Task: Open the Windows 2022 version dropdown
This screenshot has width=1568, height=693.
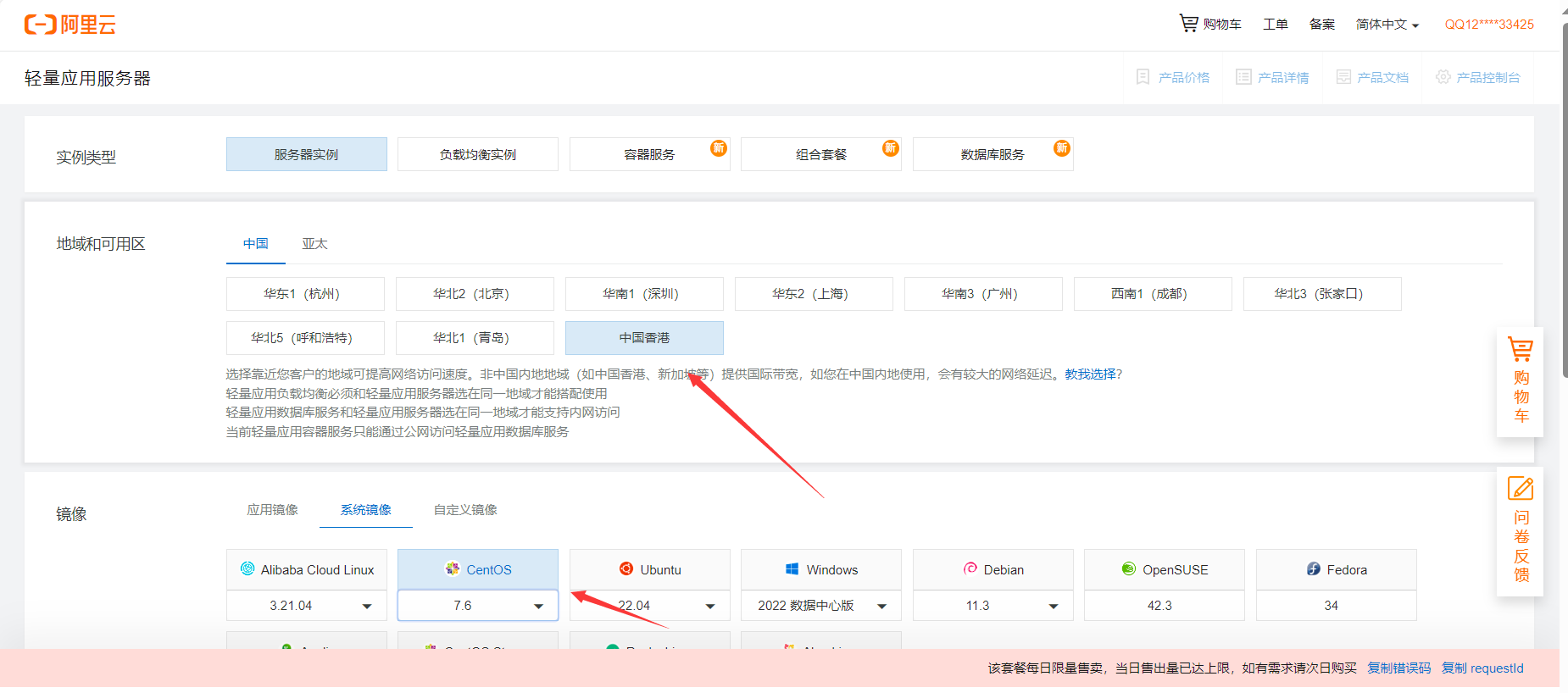Action: (x=881, y=606)
